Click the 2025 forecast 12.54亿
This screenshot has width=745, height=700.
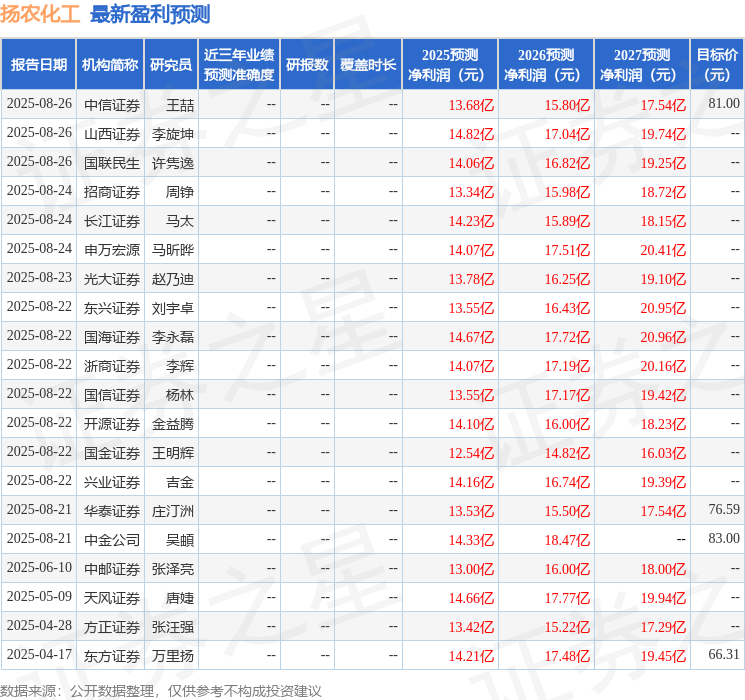(x=471, y=453)
